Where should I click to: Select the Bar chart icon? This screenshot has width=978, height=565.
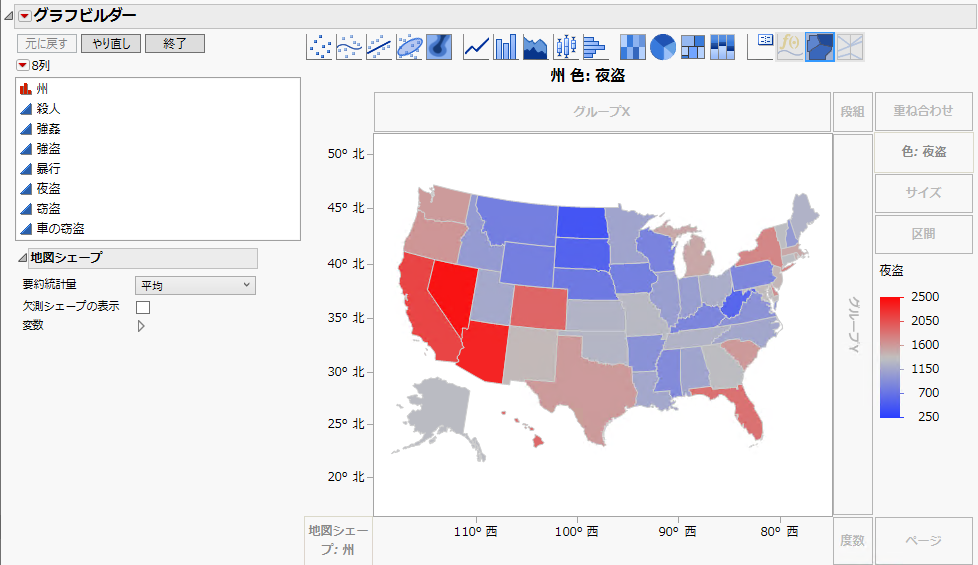(506, 47)
